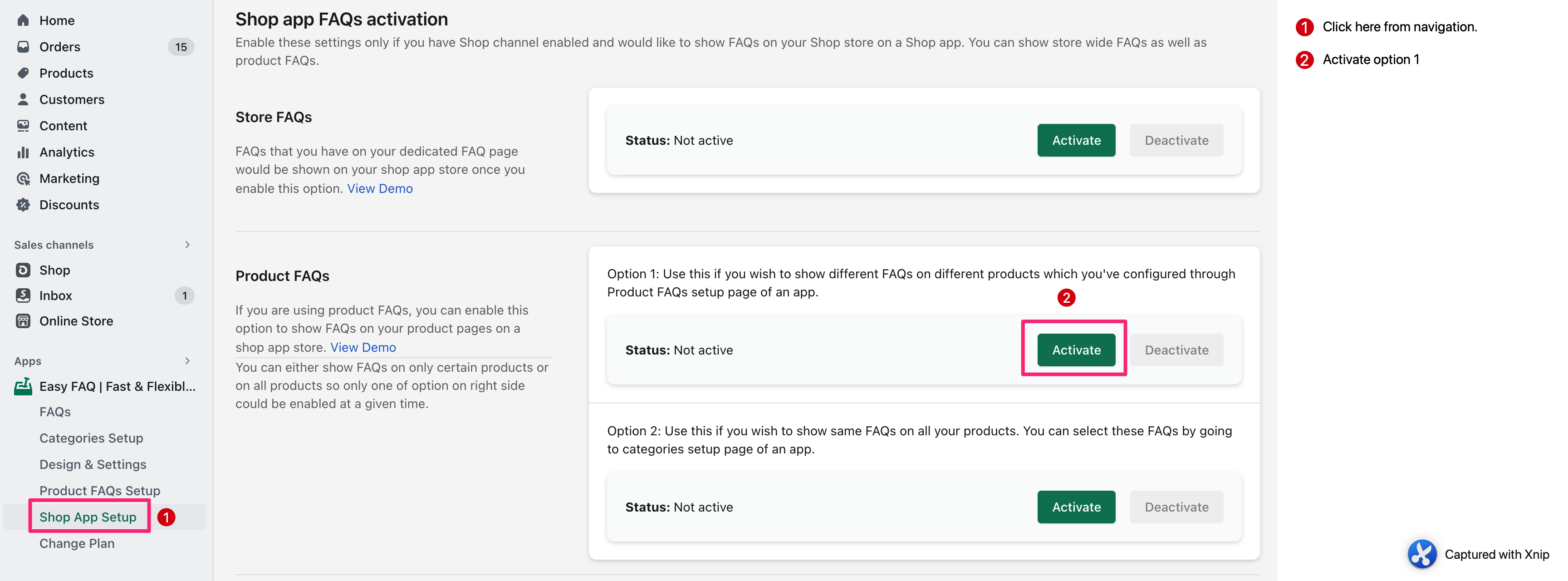Activate Product FAQs Option 1
The width and height of the screenshot is (1568, 581).
tap(1076, 350)
